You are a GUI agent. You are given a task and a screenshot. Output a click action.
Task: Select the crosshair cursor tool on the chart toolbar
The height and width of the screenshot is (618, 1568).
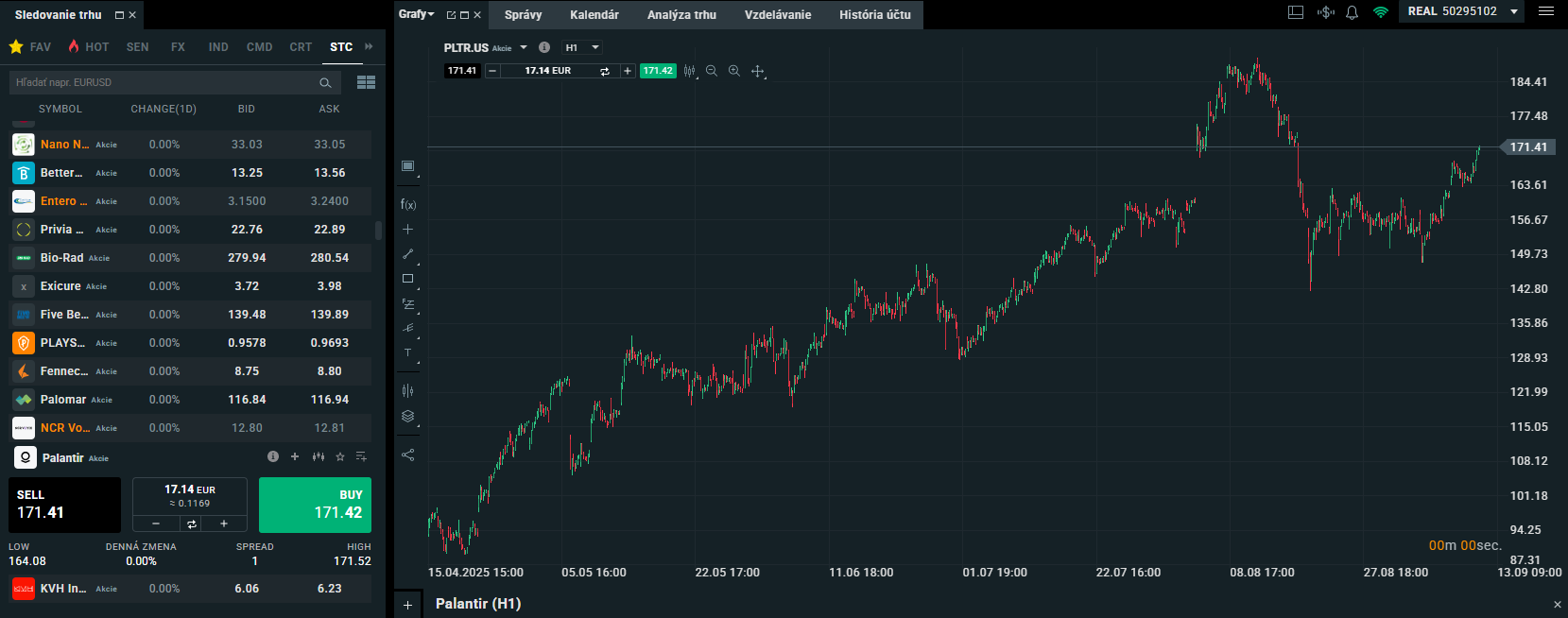(x=757, y=71)
